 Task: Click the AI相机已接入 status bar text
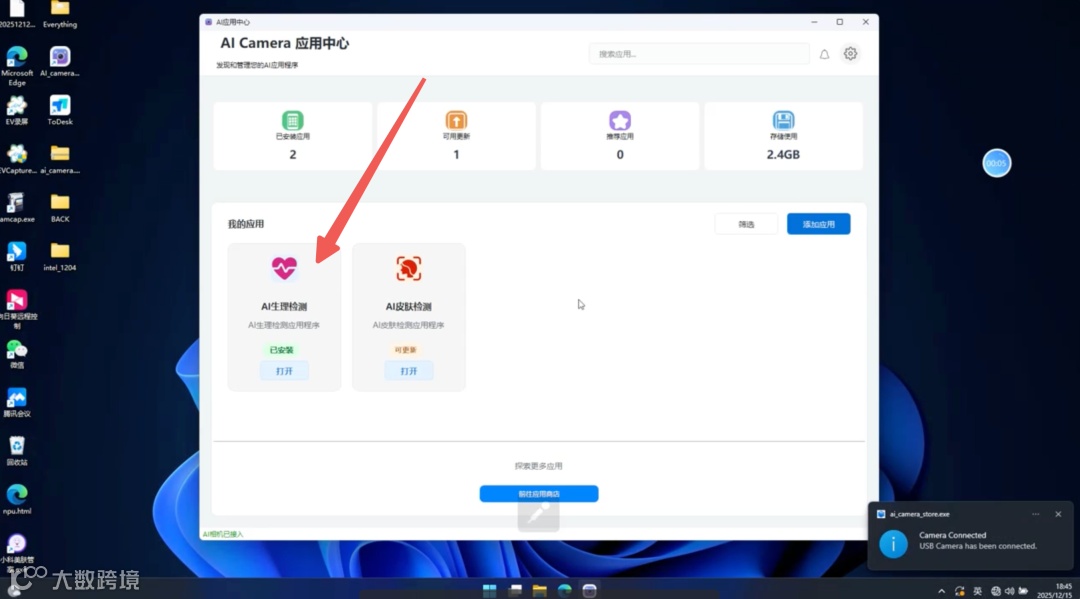coord(223,534)
